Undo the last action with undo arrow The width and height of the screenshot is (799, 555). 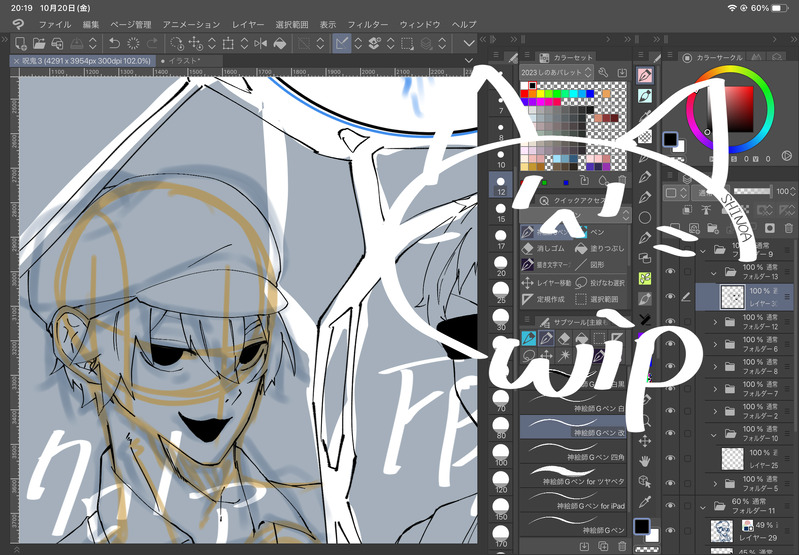tap(114, 43)
